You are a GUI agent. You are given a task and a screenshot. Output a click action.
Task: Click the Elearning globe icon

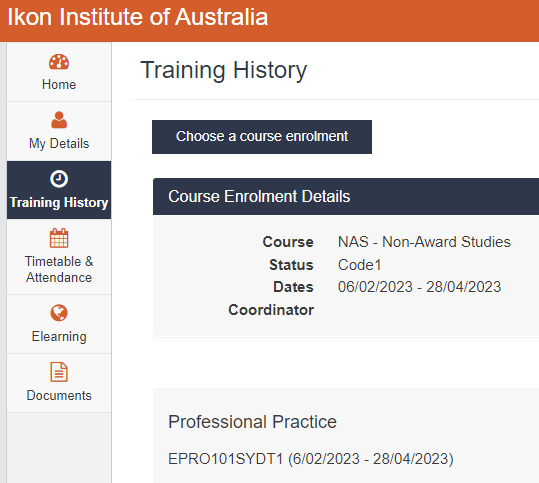(x=59, y=313)
